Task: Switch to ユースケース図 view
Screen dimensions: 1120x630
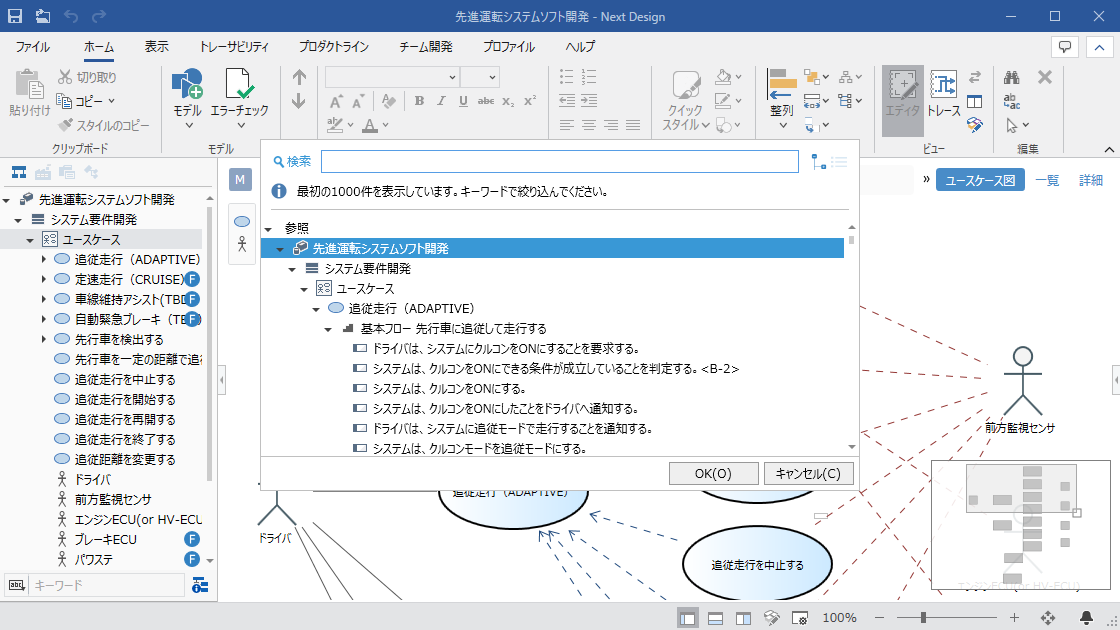Action: (980, 180)
